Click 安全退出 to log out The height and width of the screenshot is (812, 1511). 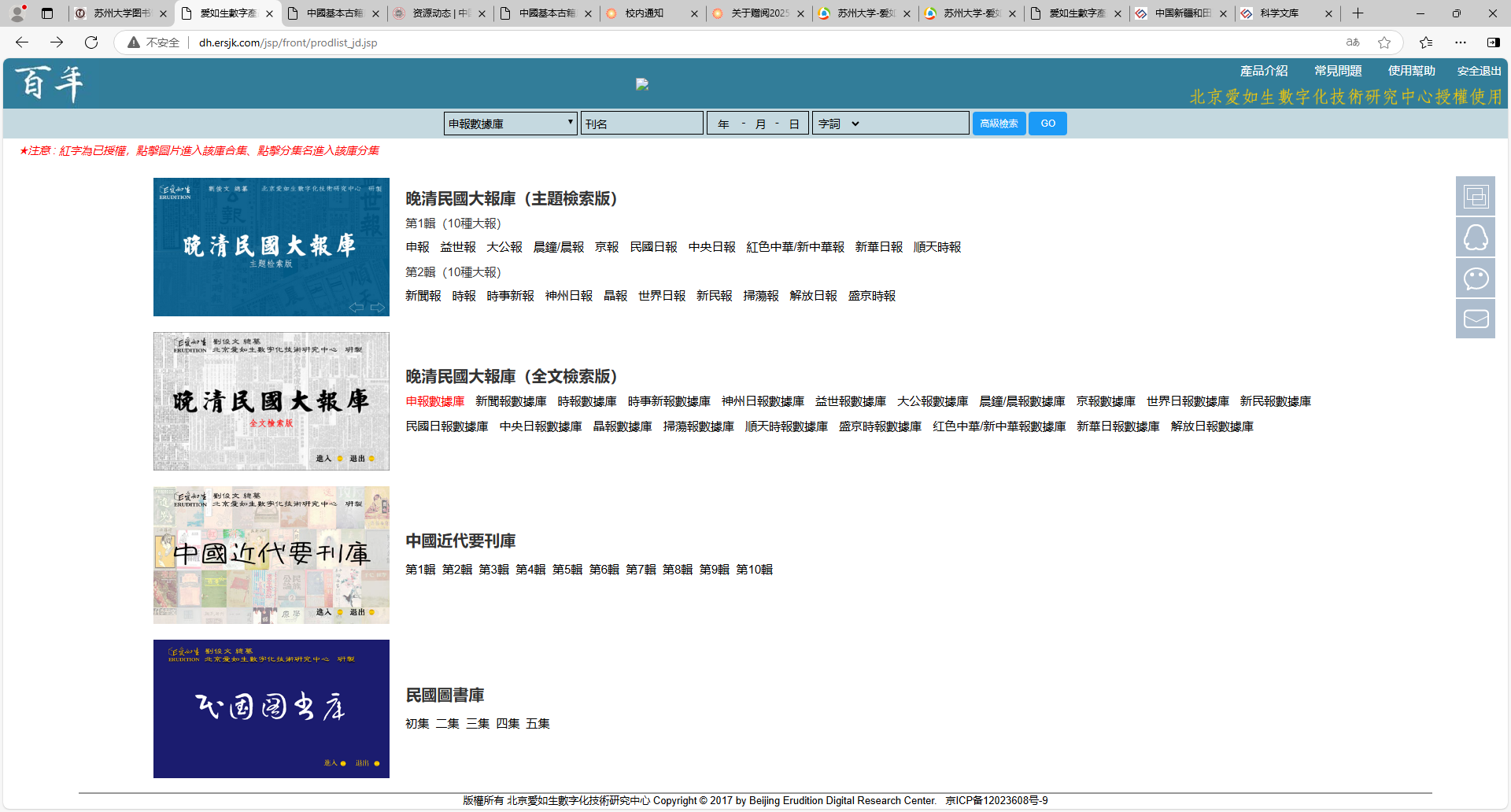(x=1479, y=71)
